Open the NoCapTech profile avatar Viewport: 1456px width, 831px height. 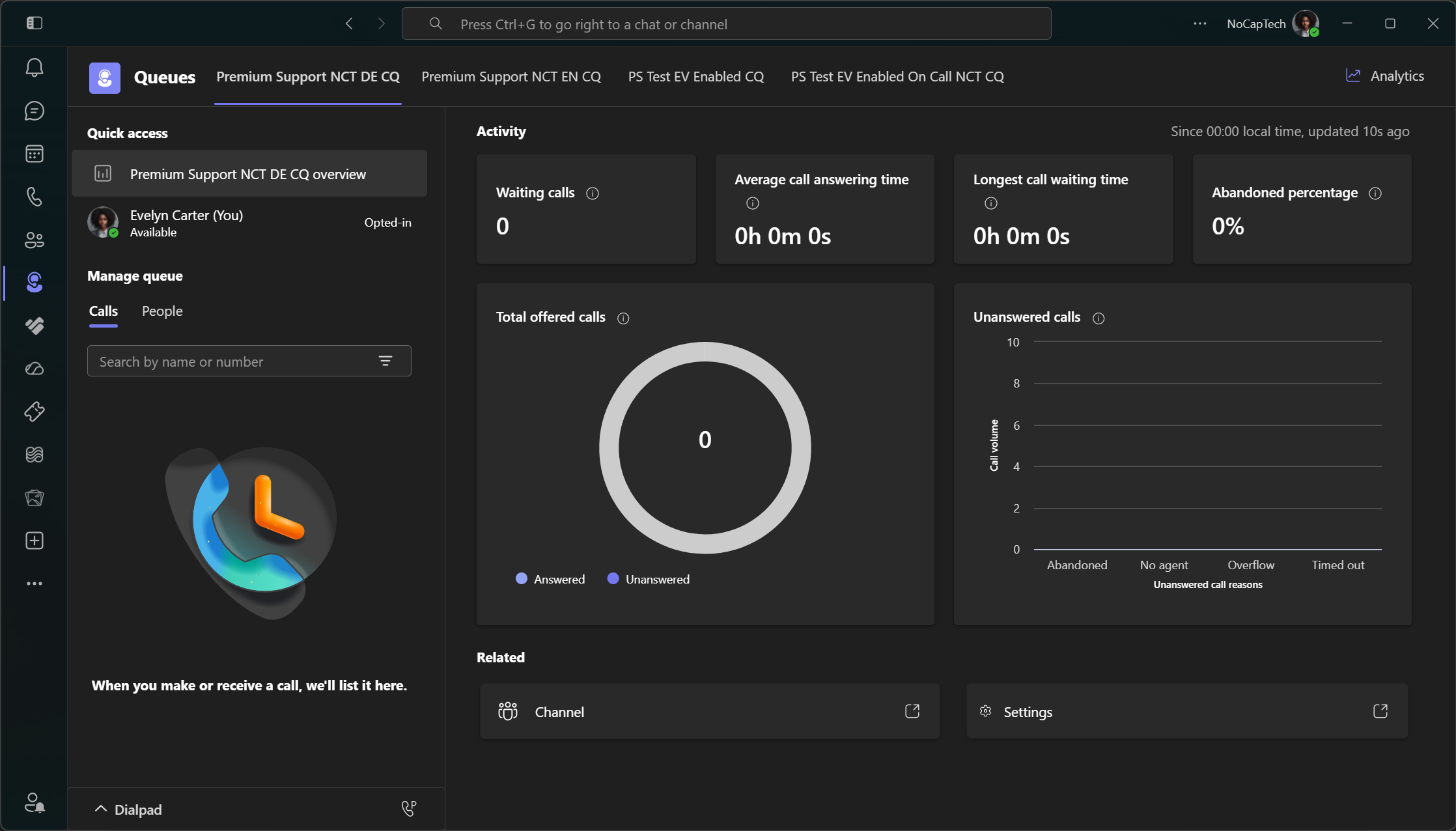(x=1306, y=24)
